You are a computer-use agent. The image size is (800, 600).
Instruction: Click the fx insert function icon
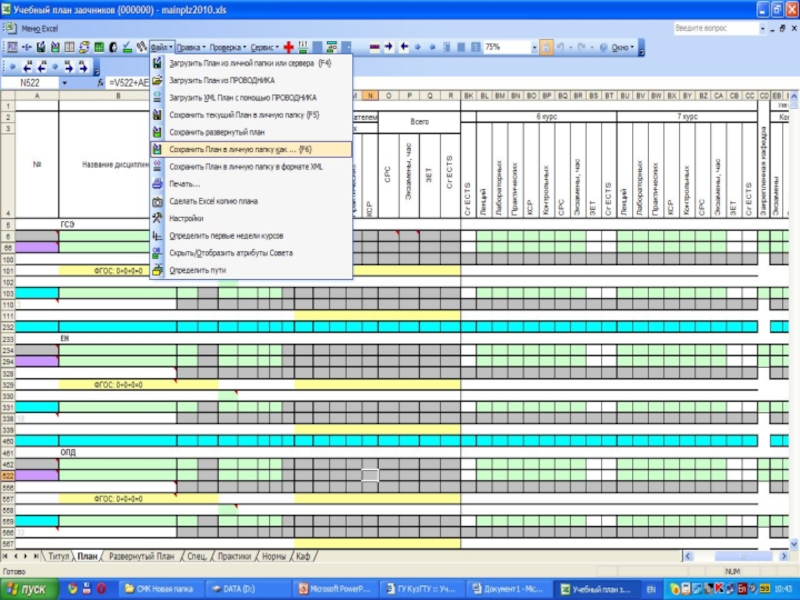tap(99, 83)
